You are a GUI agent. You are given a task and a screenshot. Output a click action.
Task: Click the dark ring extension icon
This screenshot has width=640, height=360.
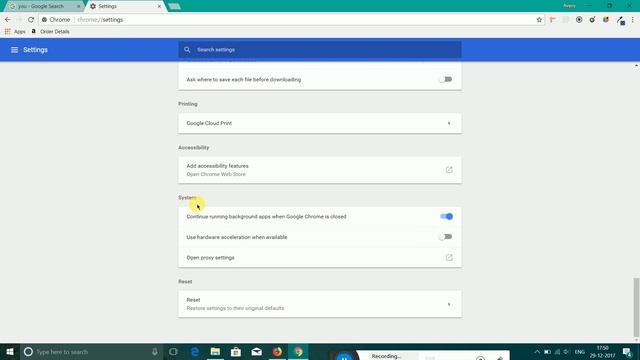click(x=592, y=20)
